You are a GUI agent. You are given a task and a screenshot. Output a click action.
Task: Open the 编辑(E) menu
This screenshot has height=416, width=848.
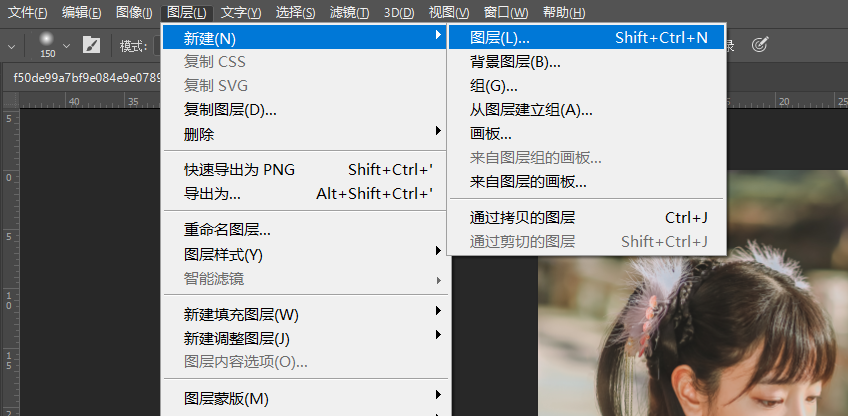tap(81, 12)
